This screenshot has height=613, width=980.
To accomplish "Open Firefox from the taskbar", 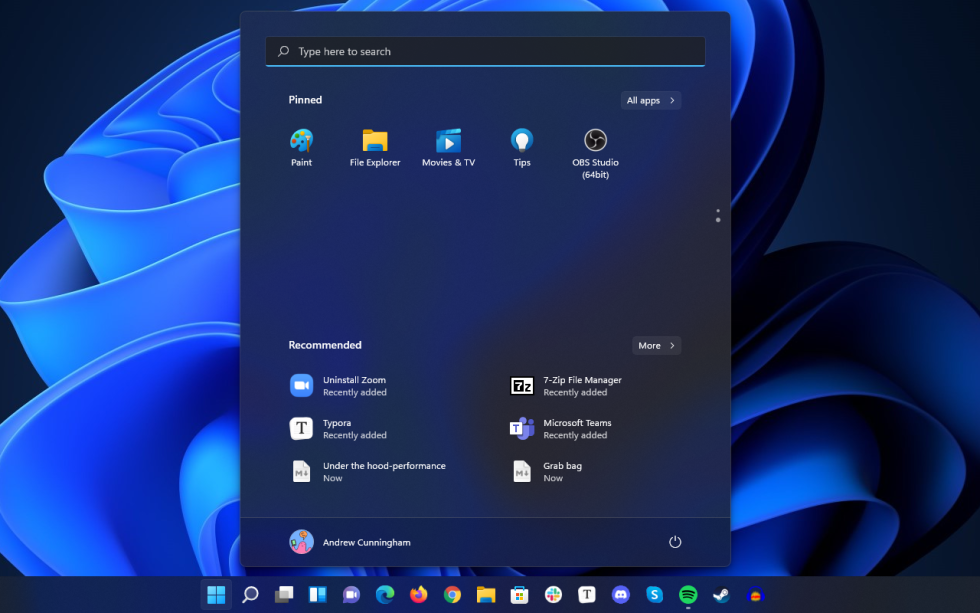I will [418, 594].
